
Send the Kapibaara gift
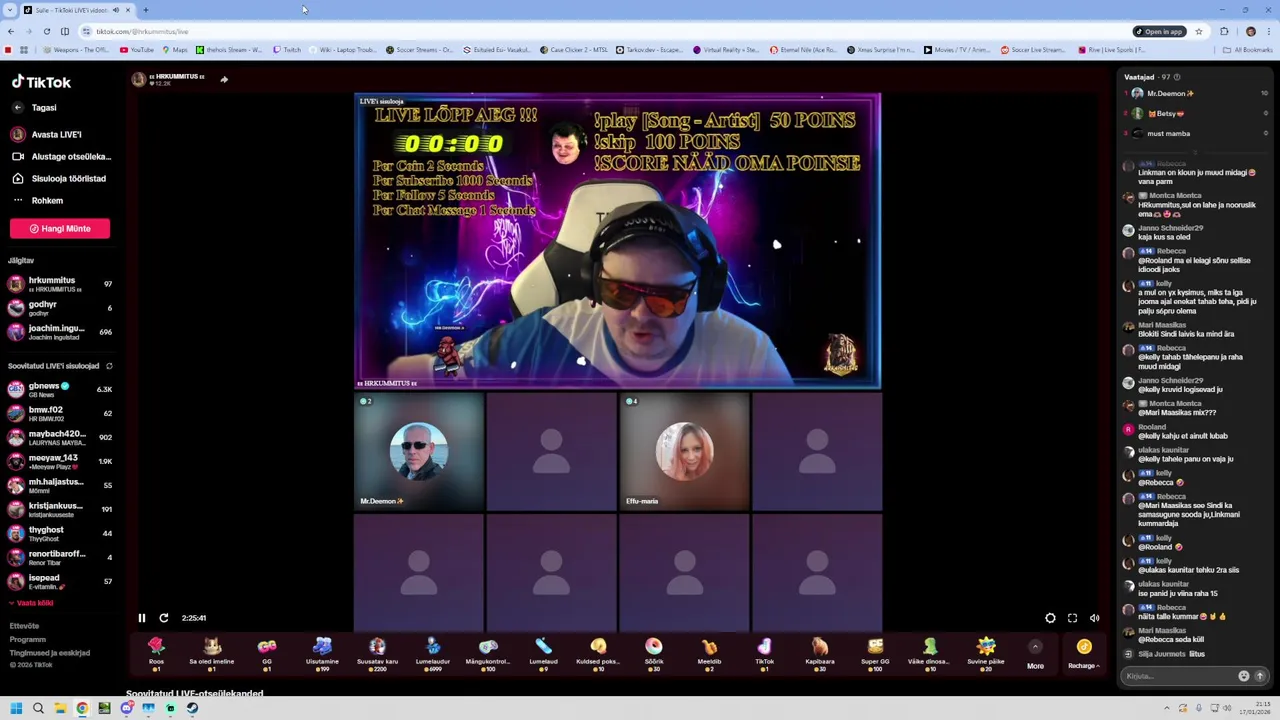(819, 654)
